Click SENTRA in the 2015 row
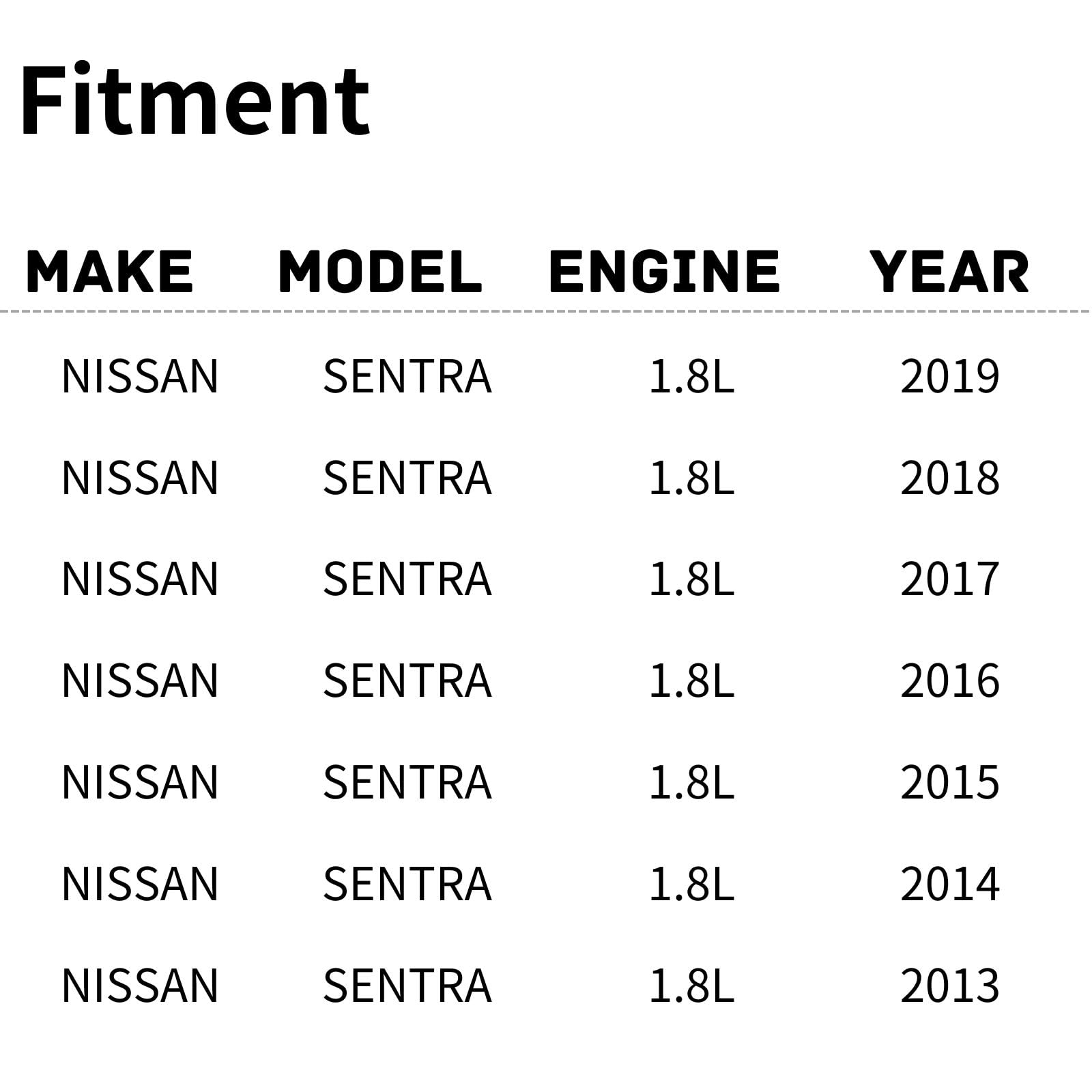1092x1092 pixels. click(407, 782)
